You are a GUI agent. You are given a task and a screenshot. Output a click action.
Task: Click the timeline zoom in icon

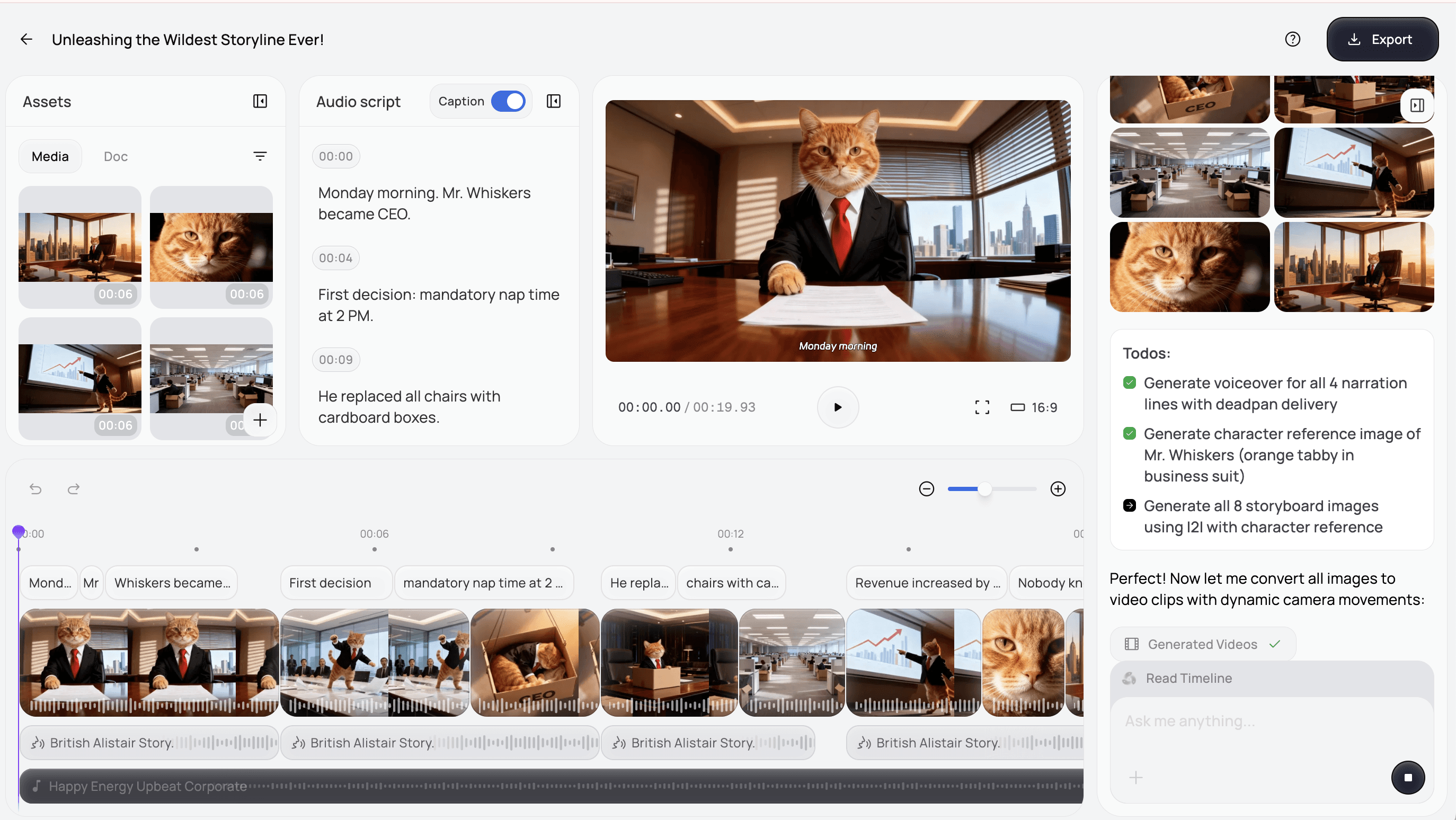tap(1058, 488)
